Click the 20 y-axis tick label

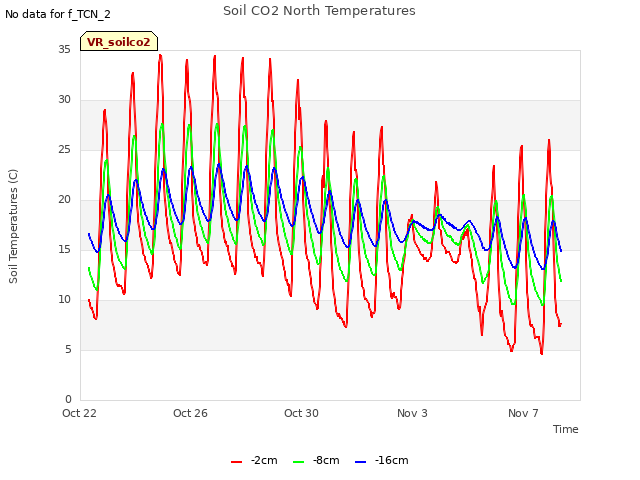[64, 200]
